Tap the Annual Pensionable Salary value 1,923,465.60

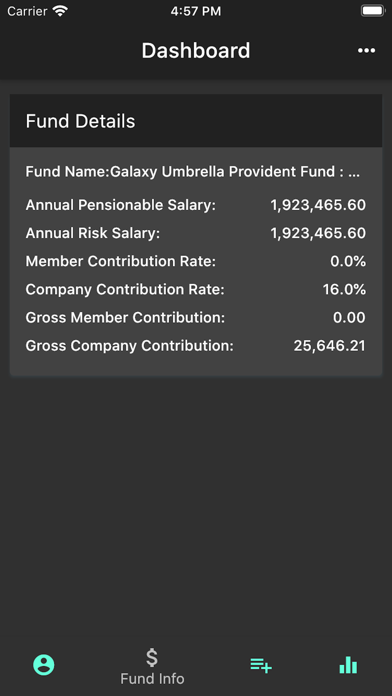pos(318,205)
